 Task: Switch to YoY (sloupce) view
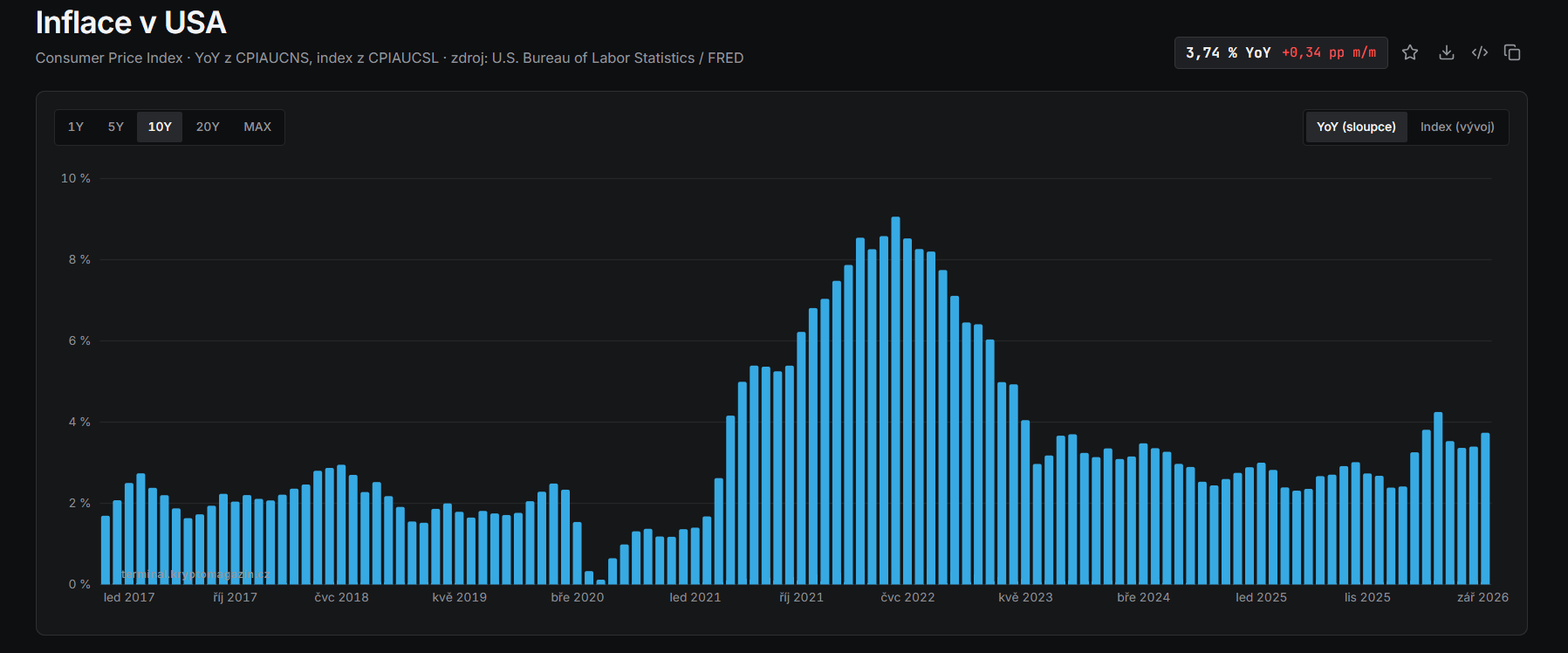[1356, 127]
